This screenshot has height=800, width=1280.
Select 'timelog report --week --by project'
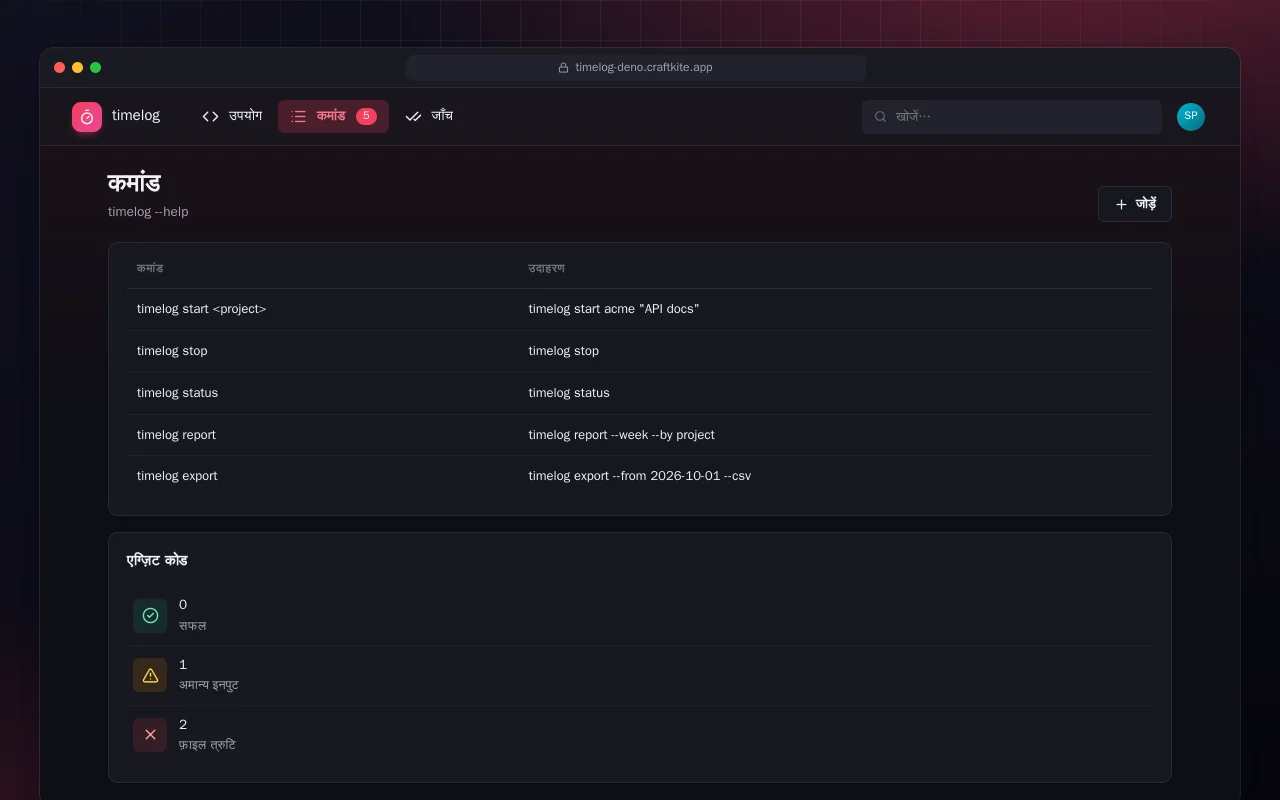pos(622,435)
